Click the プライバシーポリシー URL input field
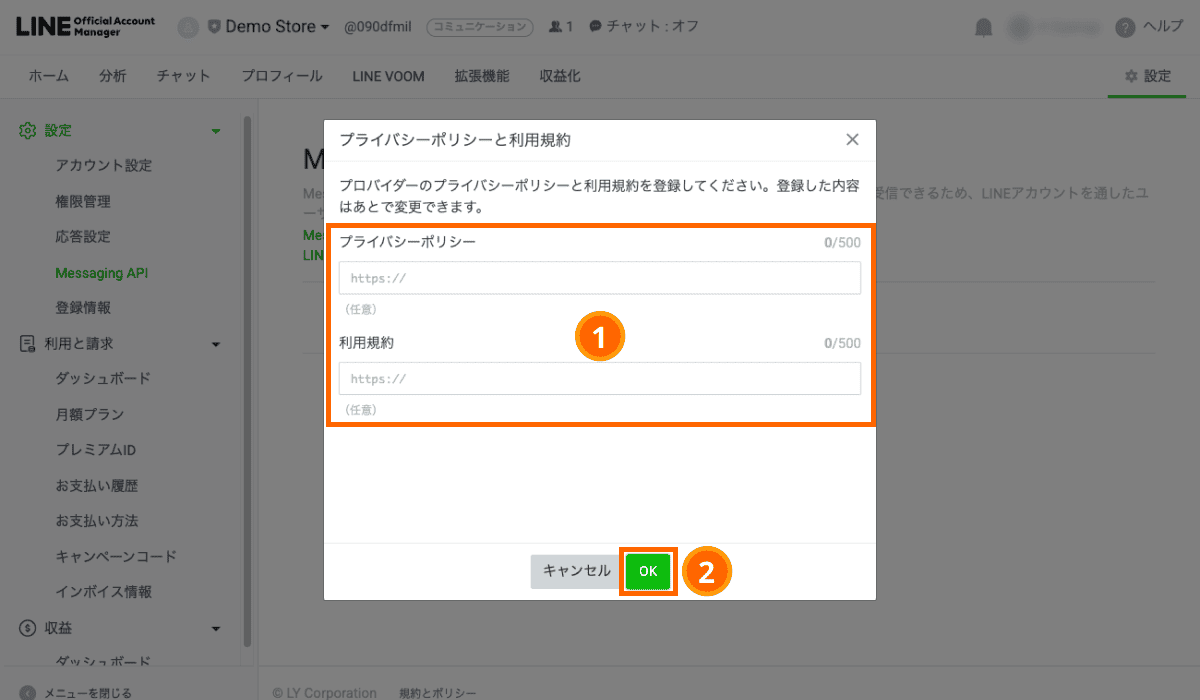 point(600,278)
